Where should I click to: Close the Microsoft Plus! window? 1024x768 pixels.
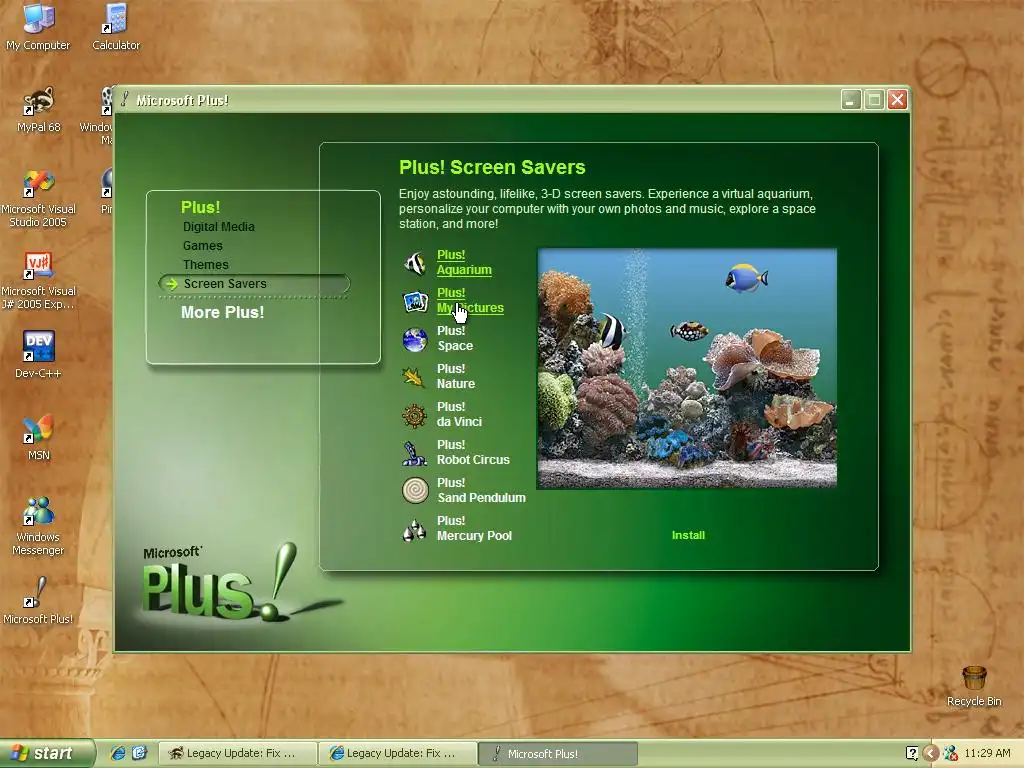click(x=897, y=100)
